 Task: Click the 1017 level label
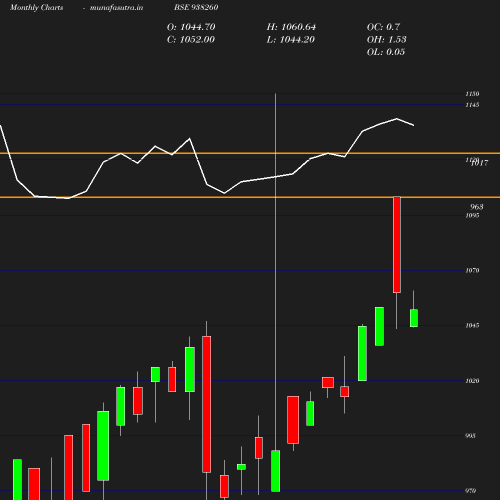point(480,163)
